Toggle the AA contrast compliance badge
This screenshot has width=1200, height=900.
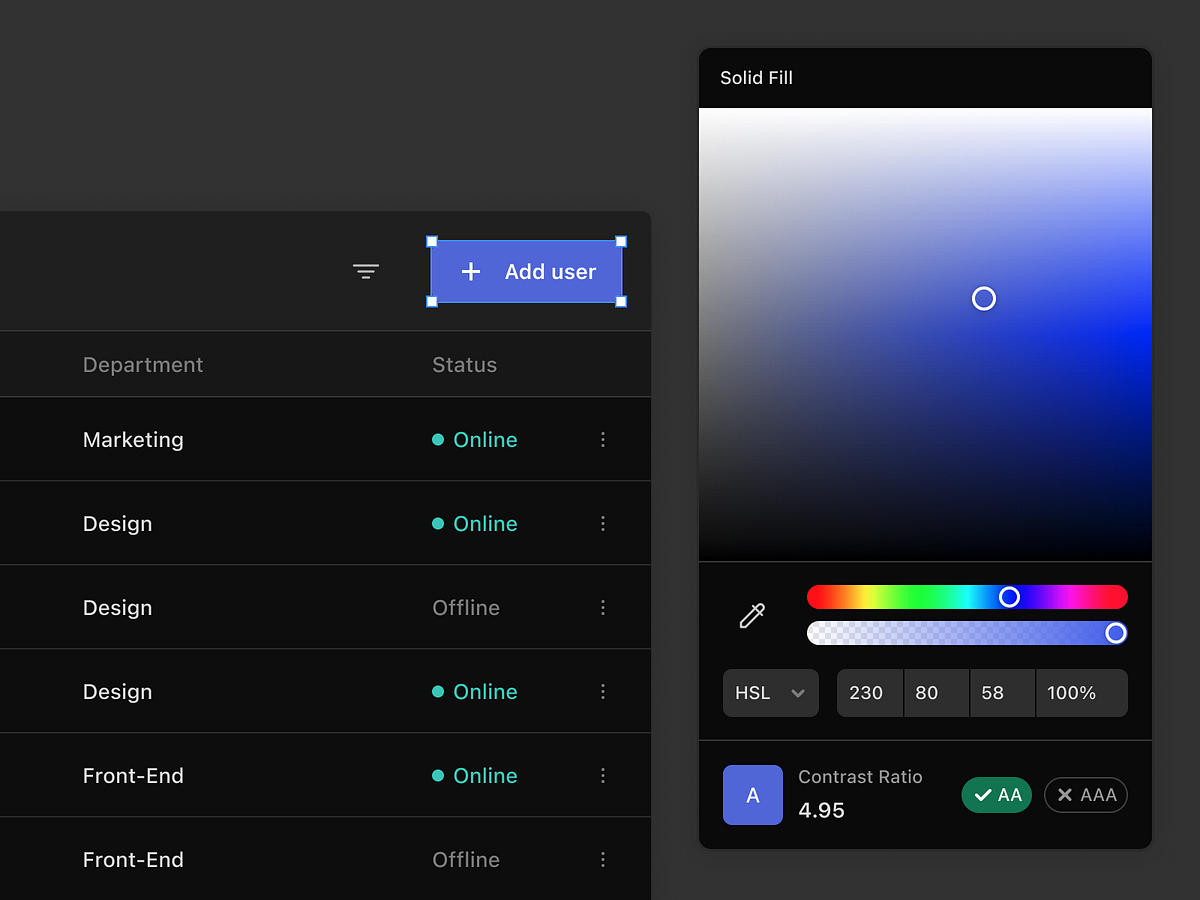(x=996, y=795)
